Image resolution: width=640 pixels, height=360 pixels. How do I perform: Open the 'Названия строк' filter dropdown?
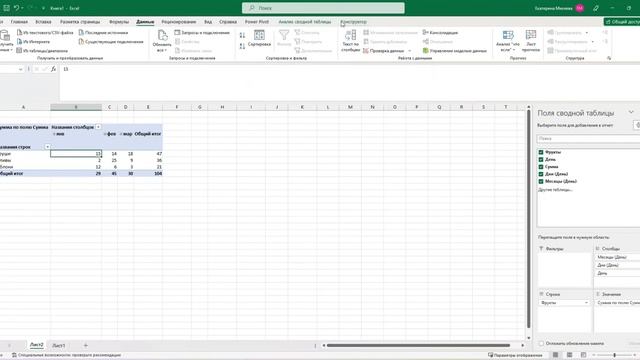click(x=47, y=147)
